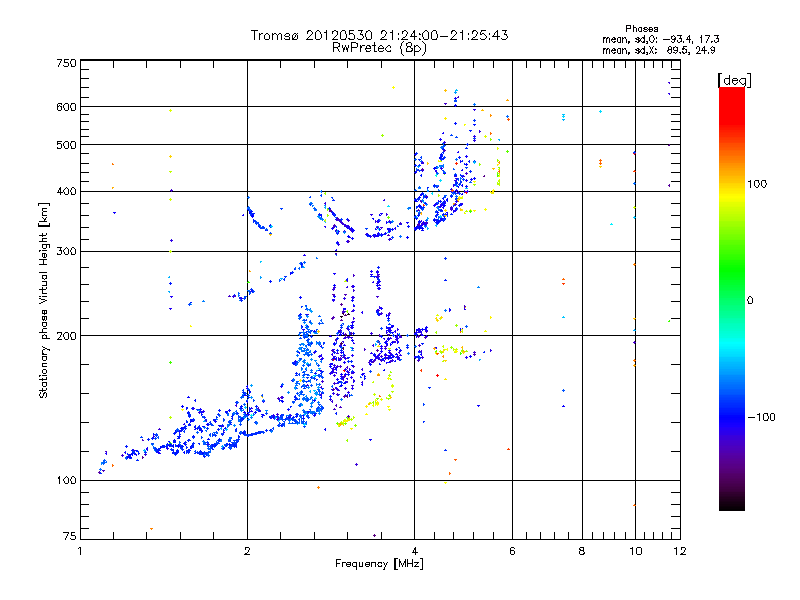The width and height of the screenshot is (800, 600).
Task: Click the y-axis tick label '500'
Action: (67, 145)
